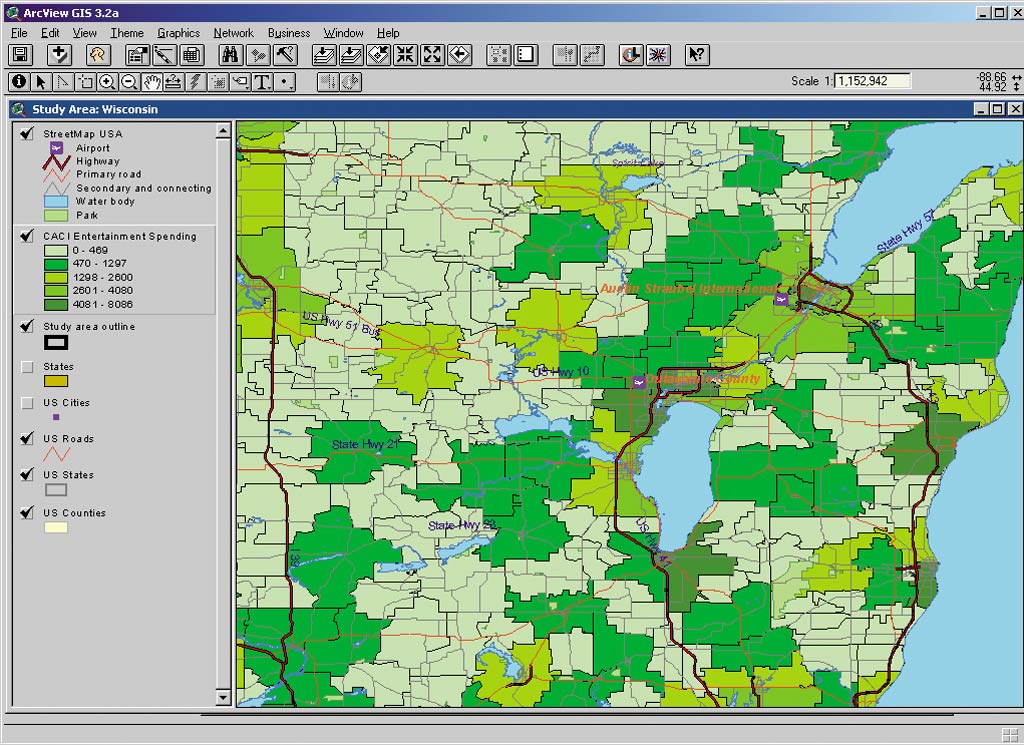Click the Airport legend symbol
Viewport: 1024px width, 745px height.
click(56, 148)
